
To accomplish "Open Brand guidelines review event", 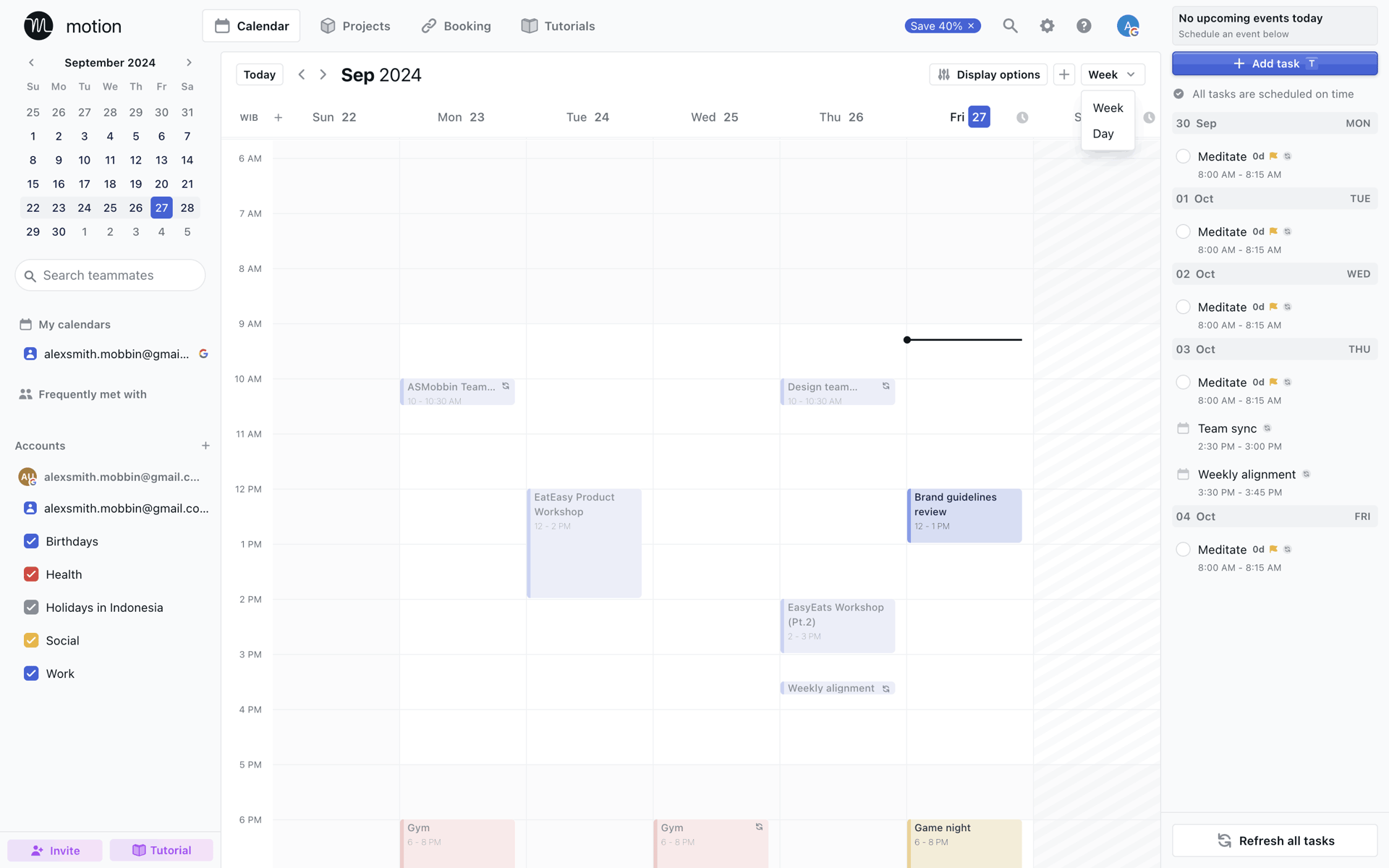I will coord(964,516).
